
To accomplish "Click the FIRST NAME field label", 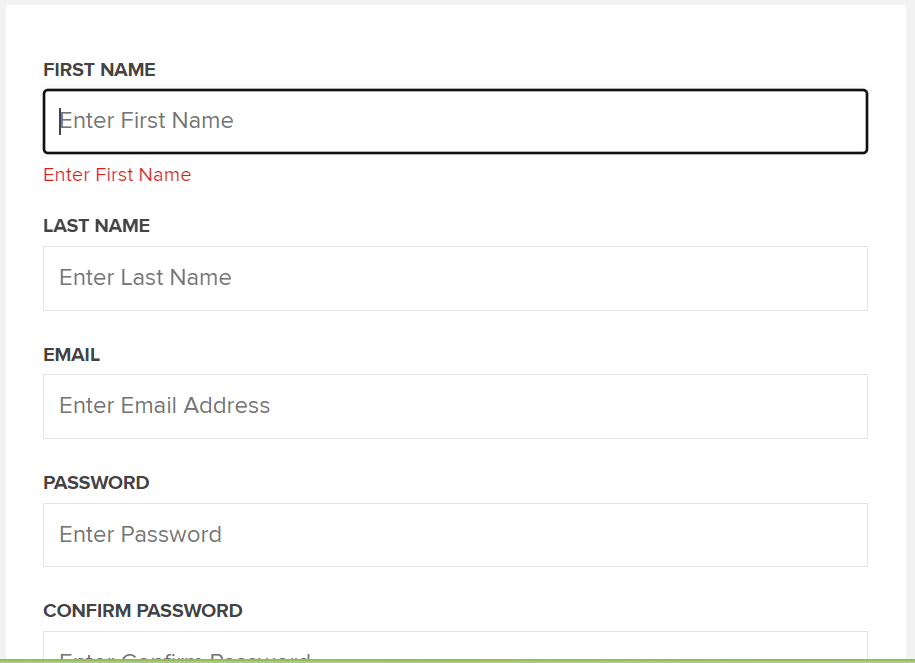I will point(99,70).
